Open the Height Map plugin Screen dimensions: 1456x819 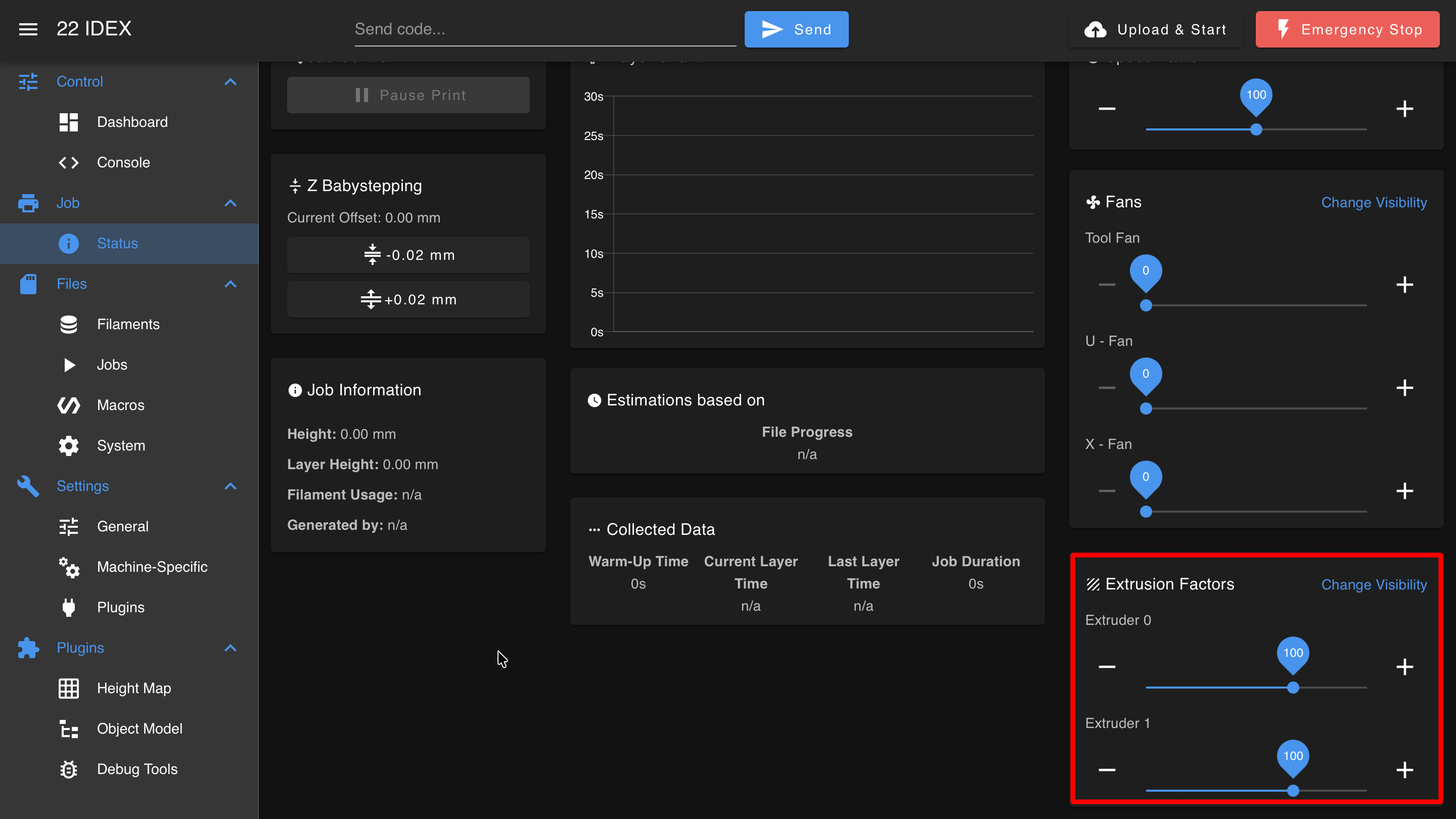129,688
